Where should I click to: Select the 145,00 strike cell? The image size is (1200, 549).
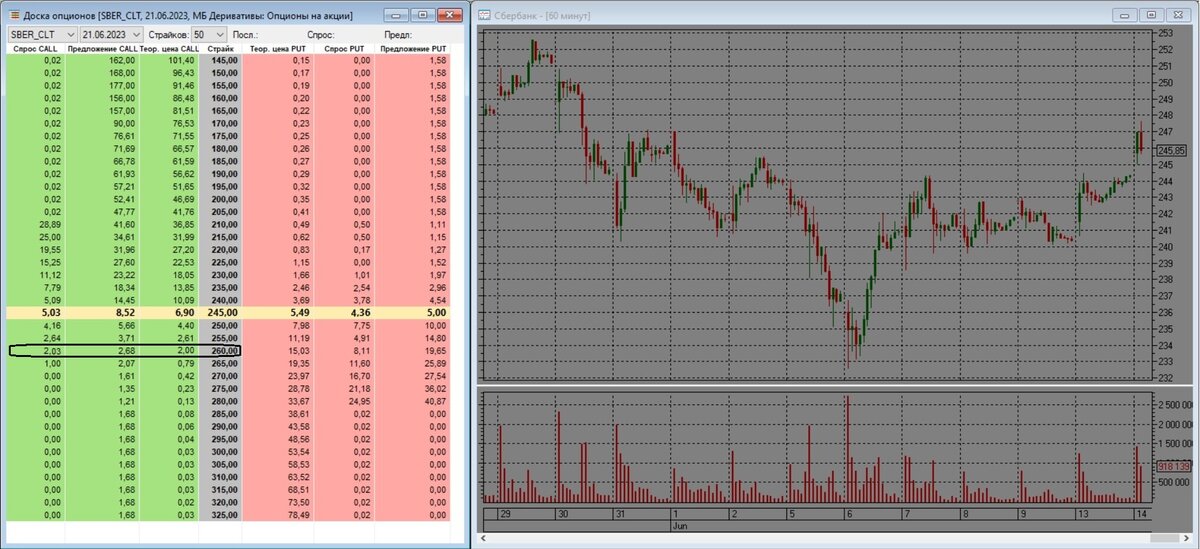222,60
